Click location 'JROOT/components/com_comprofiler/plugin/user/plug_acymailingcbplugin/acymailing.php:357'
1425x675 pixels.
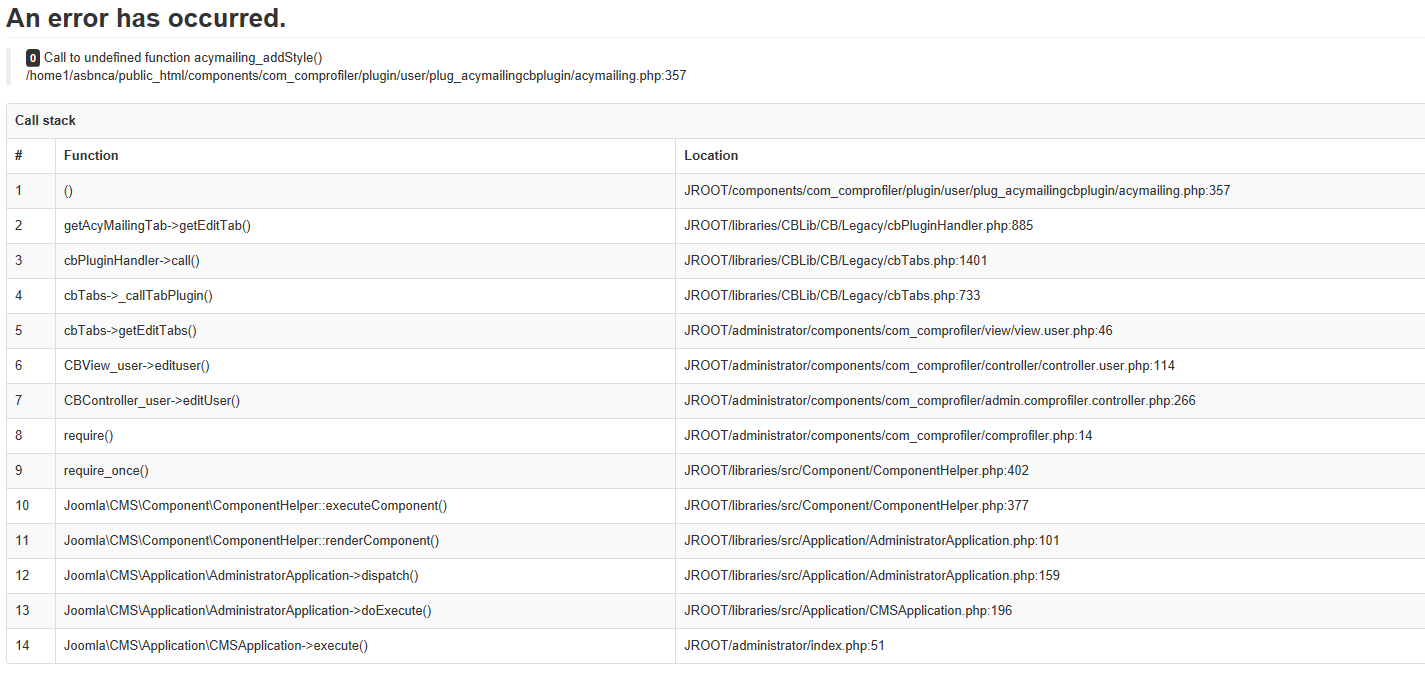pyautogui.click(x=957, y=191)
